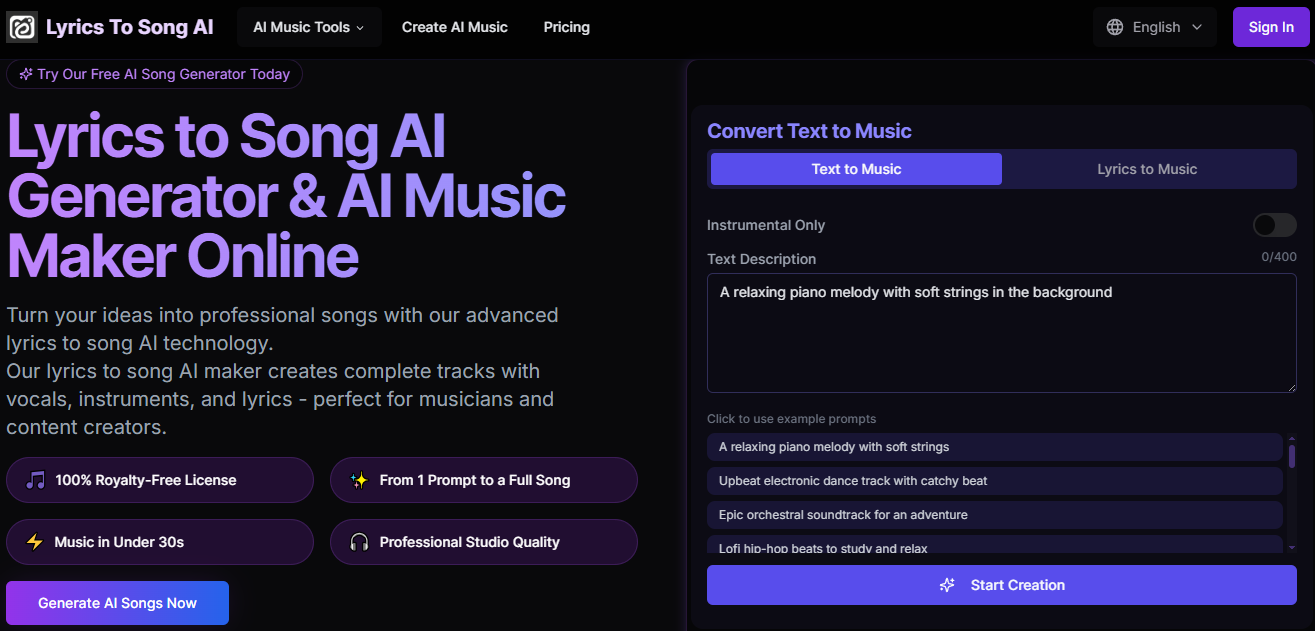Screen dimensions: 1315x631
Task: Click the sparkle icon on Start Creation
Action: [947, 585]
